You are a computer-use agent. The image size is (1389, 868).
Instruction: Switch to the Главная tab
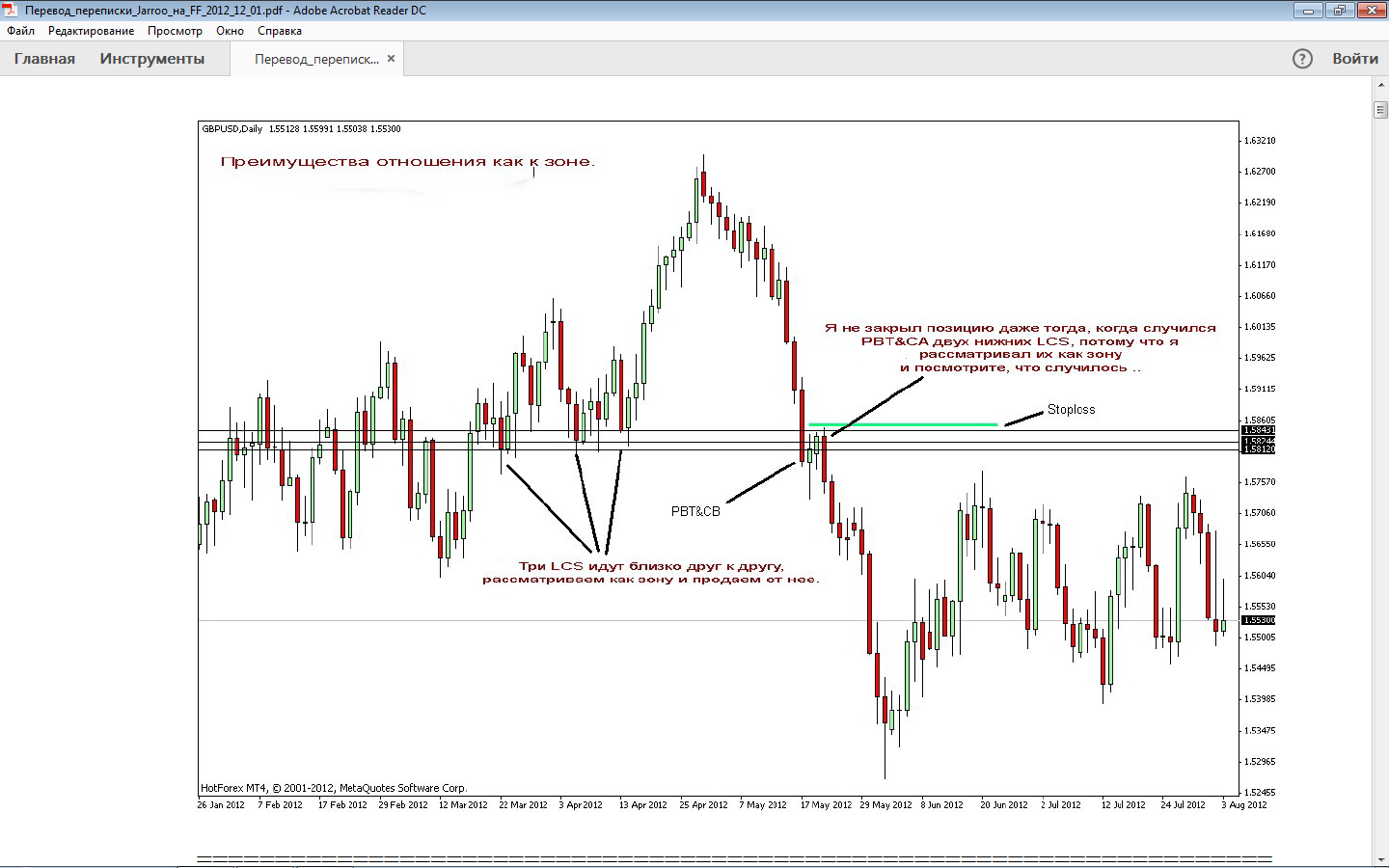click(x=44, y=59)
